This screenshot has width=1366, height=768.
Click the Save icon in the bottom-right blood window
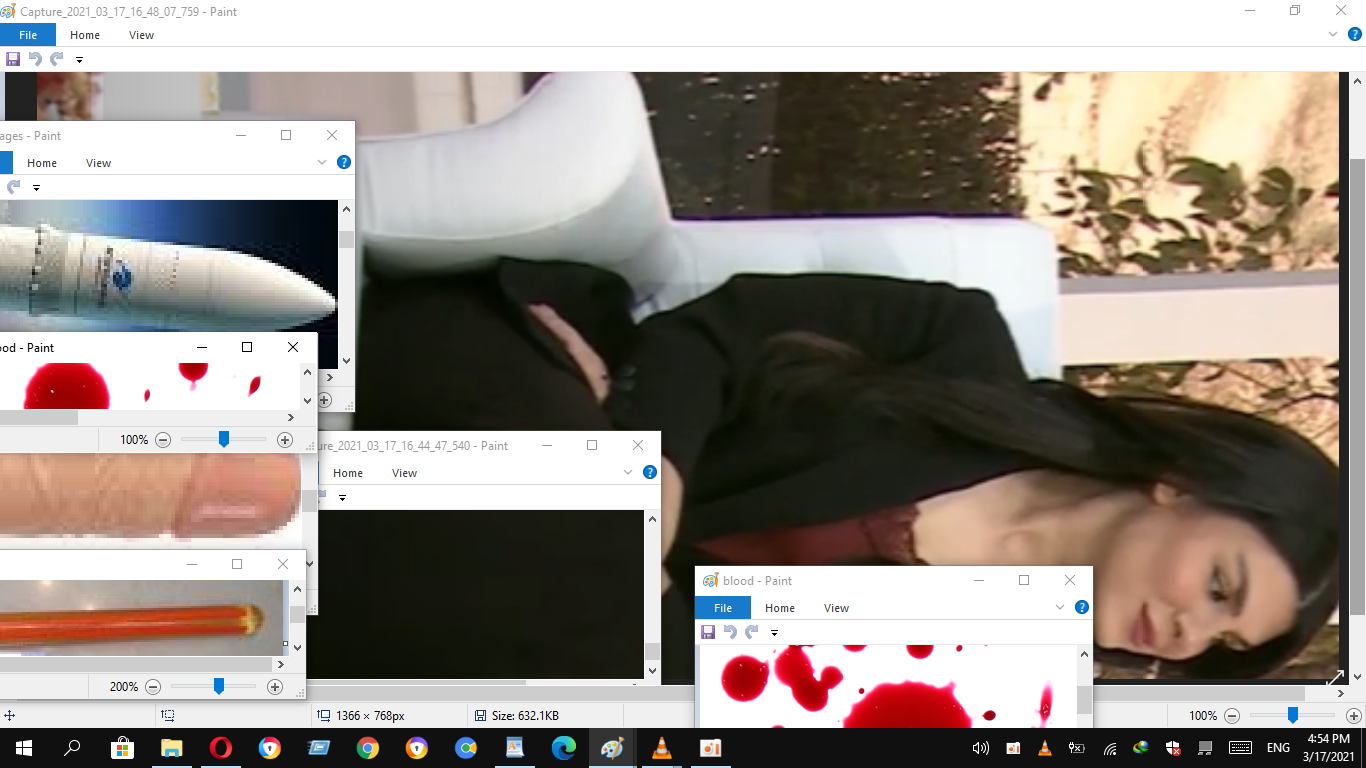coord(708,632)
